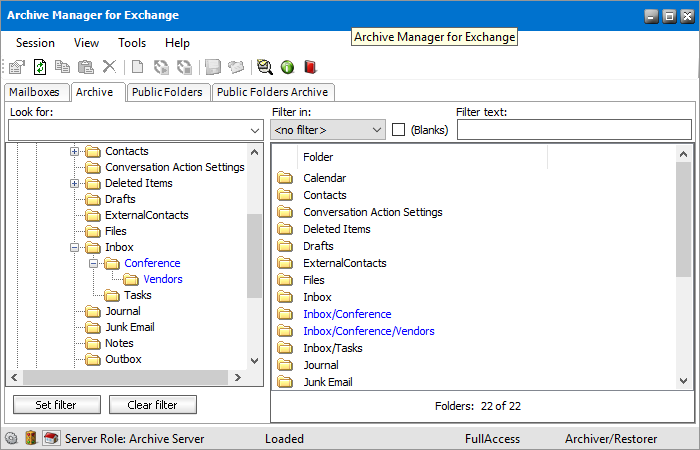Select Junk Email in the folder tree
The height and width of the screenshot is (450, 700).
click(x=130, y=327)
